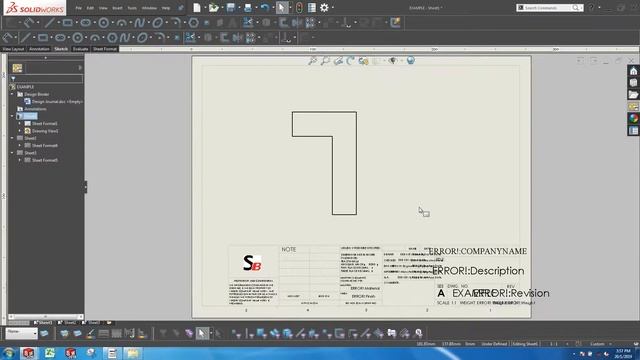Collapse the highlighted Sheet1 tree node
This screenshot has height=360, width=640.
(12, 116)
